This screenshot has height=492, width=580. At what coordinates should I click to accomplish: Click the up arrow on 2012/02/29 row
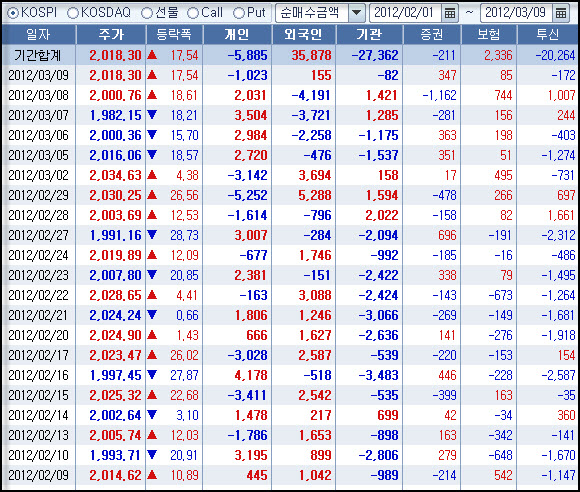(152, 195)
